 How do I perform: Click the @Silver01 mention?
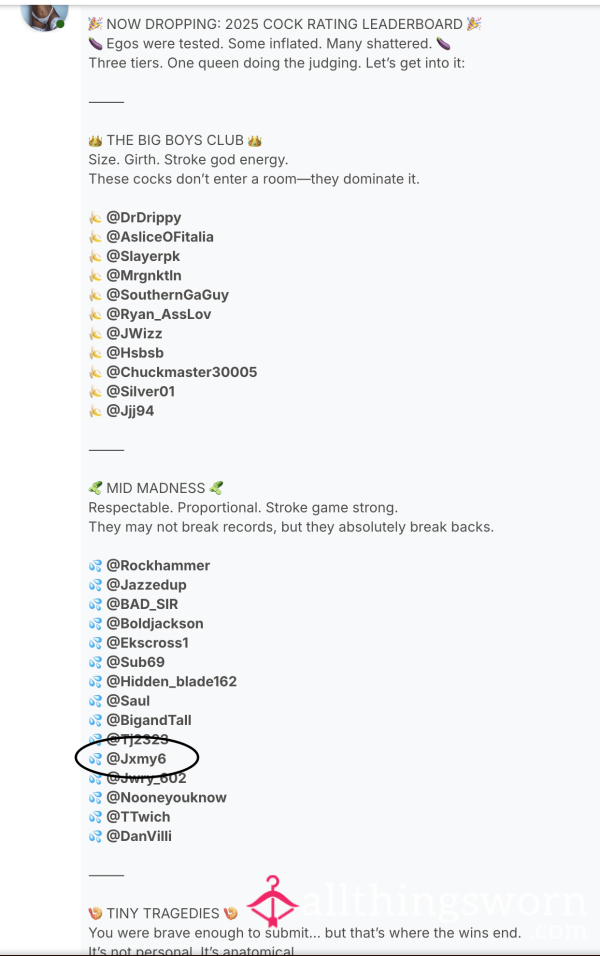[140, 391]
